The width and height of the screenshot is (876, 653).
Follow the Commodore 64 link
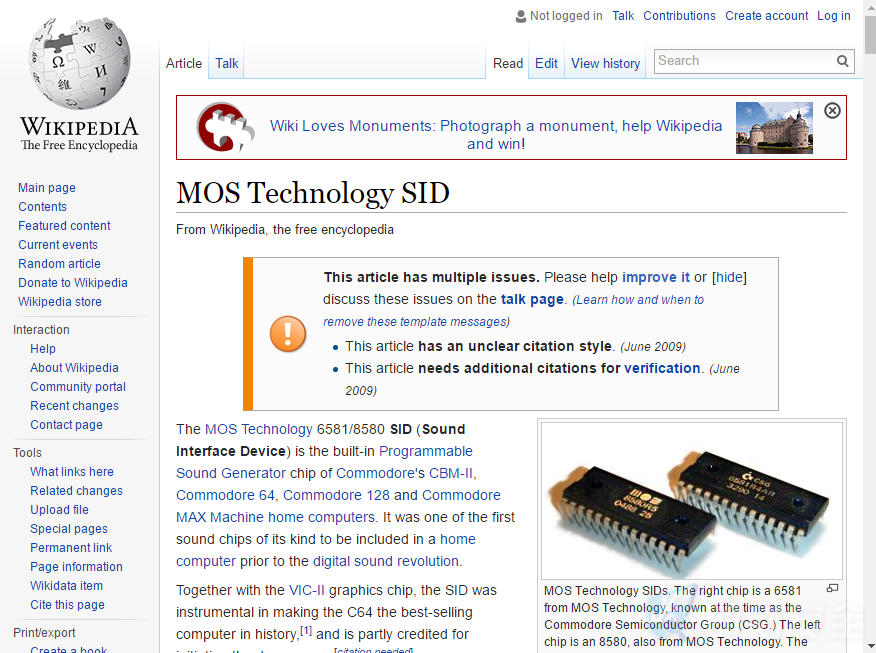[x=225, y=495]
